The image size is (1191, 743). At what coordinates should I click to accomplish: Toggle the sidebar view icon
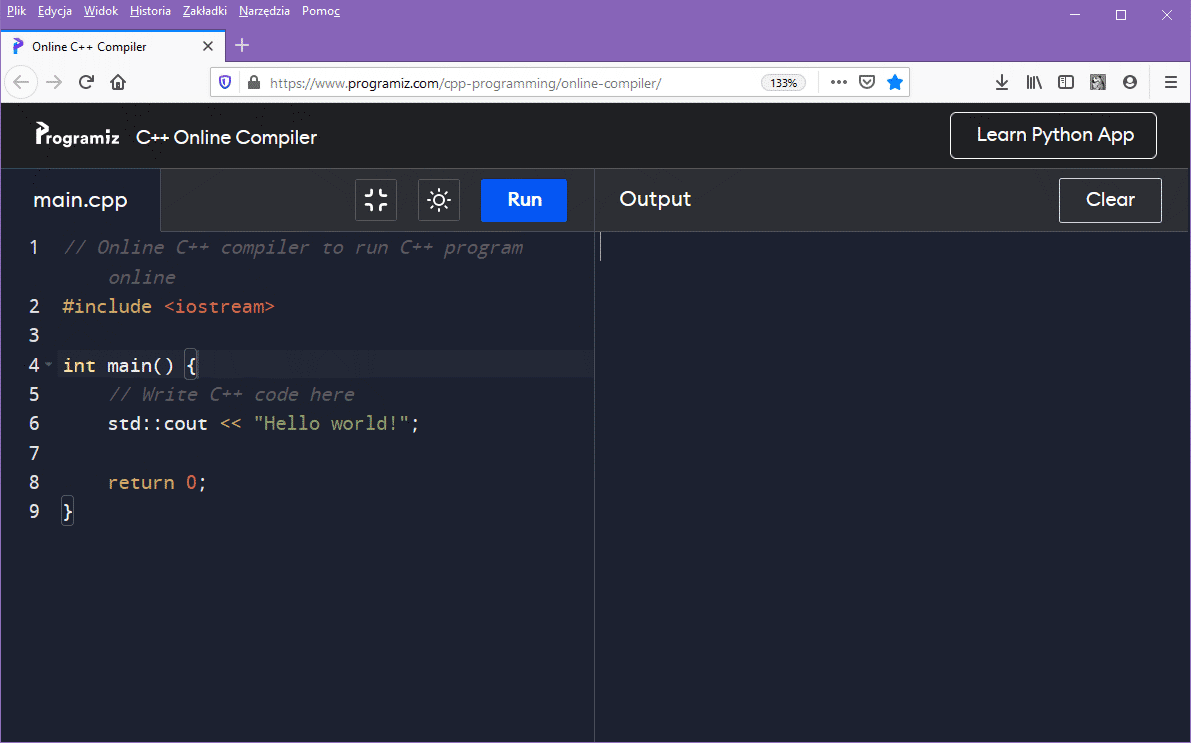tap(1066, 83)
